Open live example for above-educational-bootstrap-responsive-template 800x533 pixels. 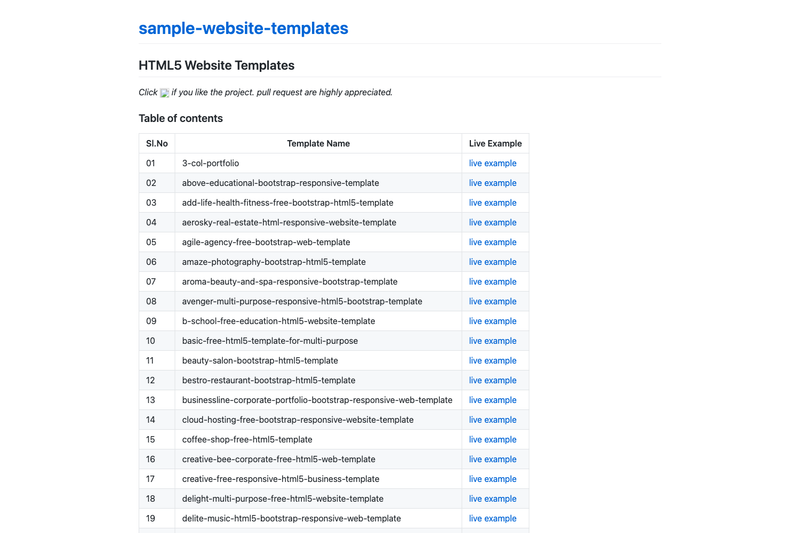click(x=492, y=183)
